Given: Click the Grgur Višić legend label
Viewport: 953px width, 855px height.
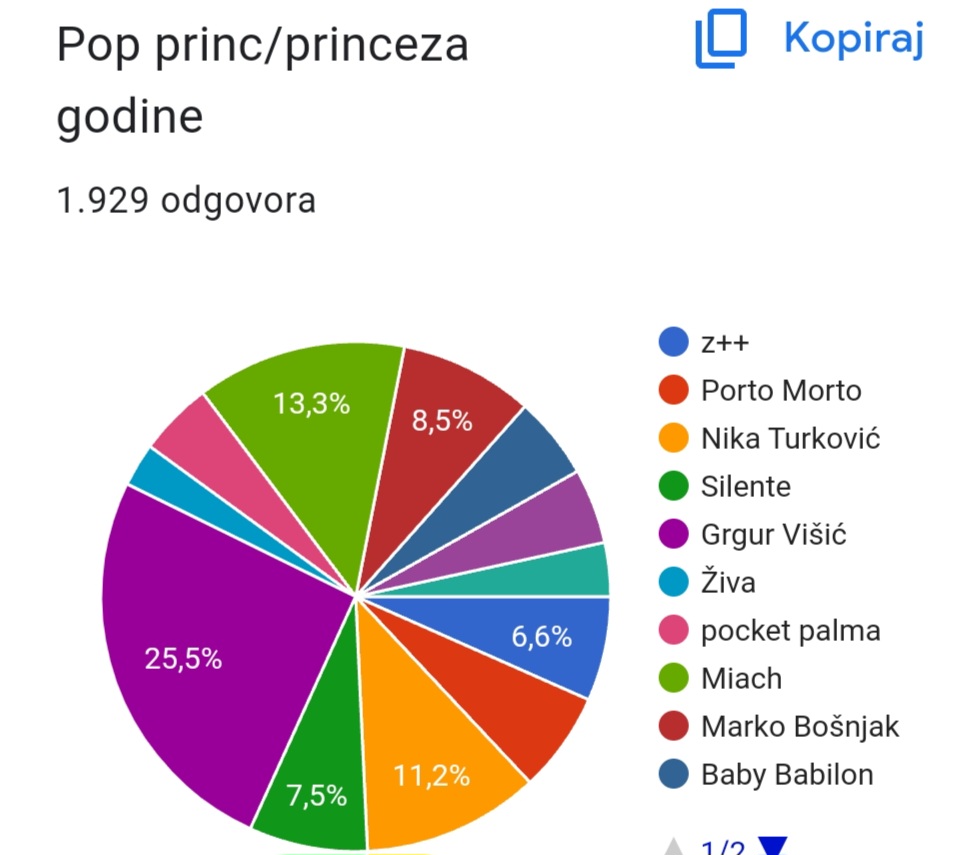Looking at the screenshot, I should click(x=773, y=534).
